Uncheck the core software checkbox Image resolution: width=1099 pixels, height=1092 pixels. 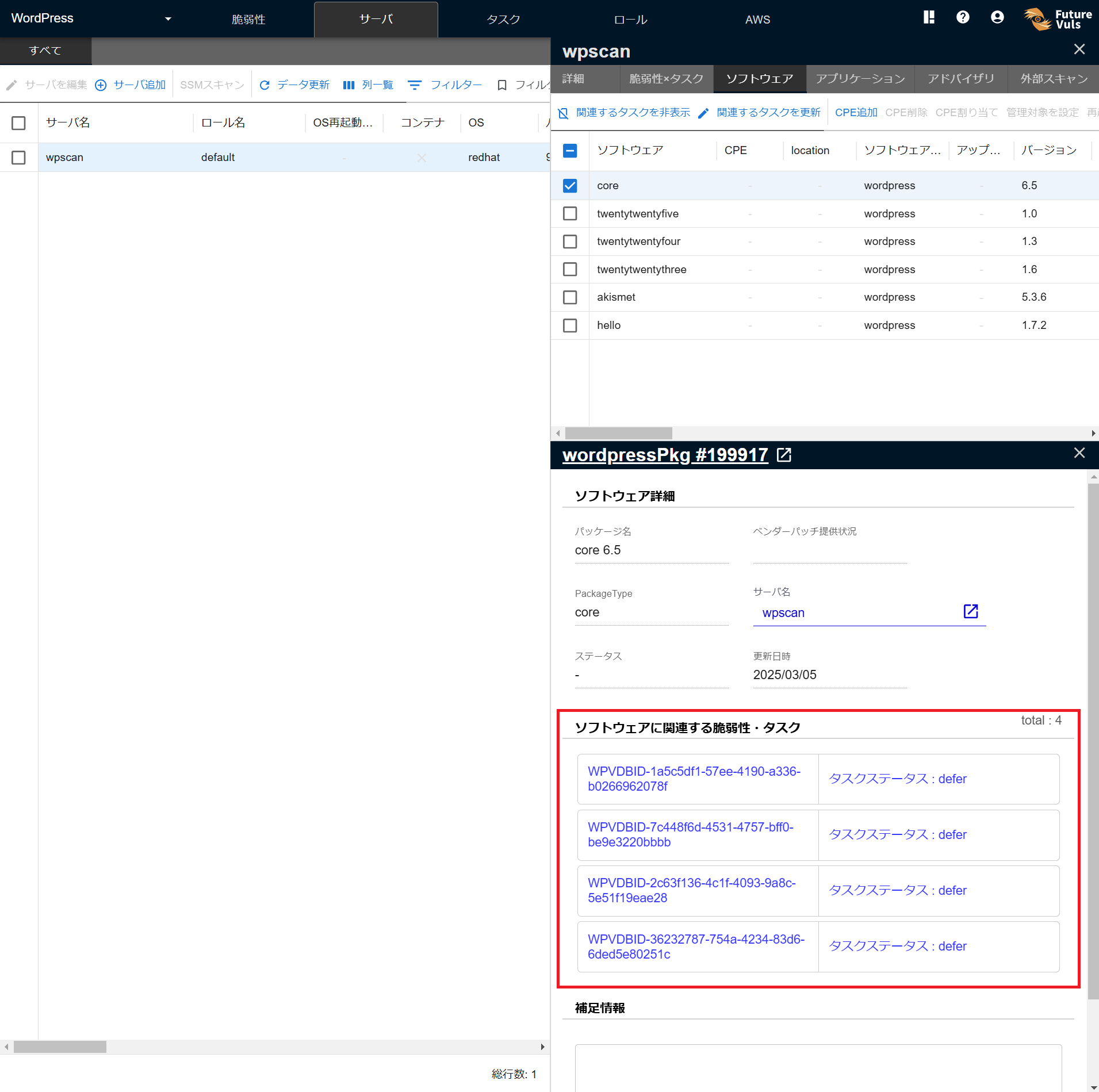click(x=569, y=186)
